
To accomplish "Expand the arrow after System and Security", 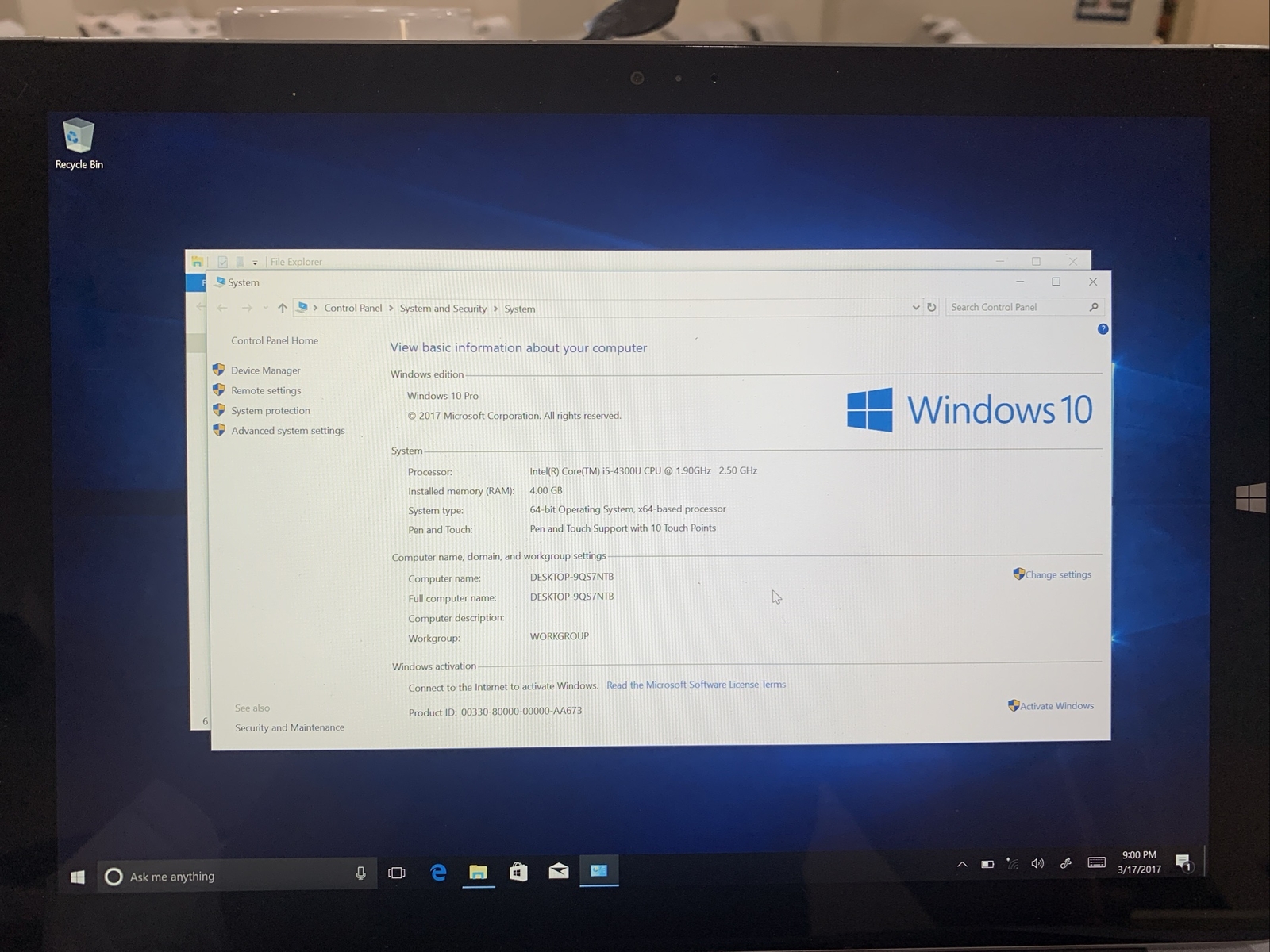I will pos(496,309).
